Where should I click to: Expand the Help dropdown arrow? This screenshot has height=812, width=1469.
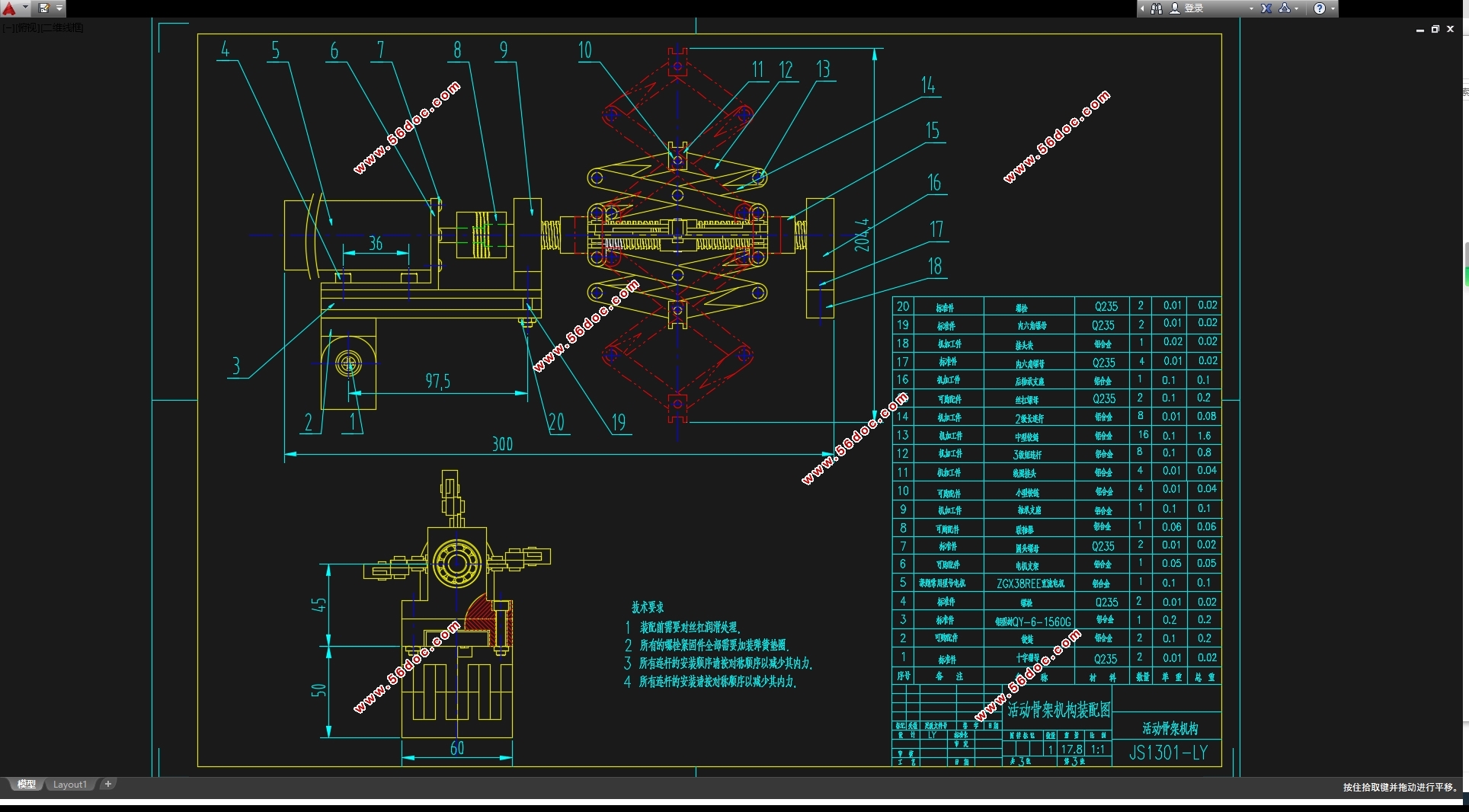[x=1333, y=8]
